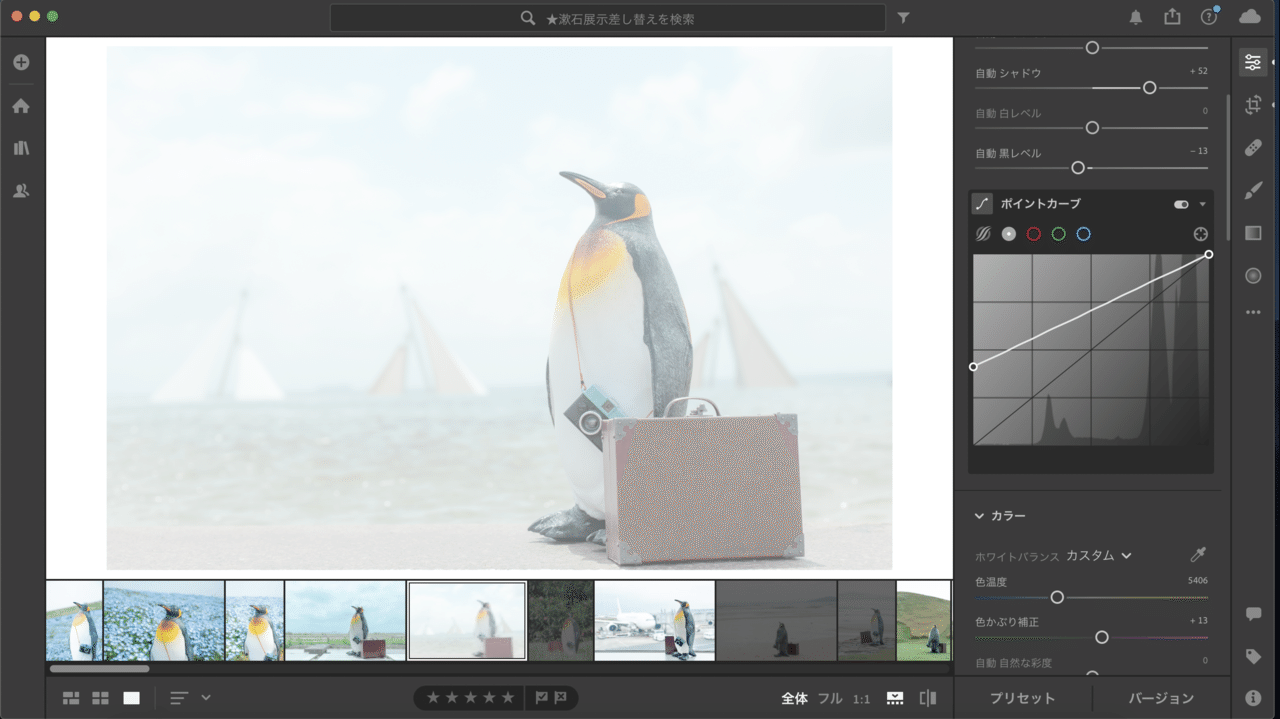Adjust the 黒レベル slider handle
The image size is (1280, 719).
click(1078, 168)
